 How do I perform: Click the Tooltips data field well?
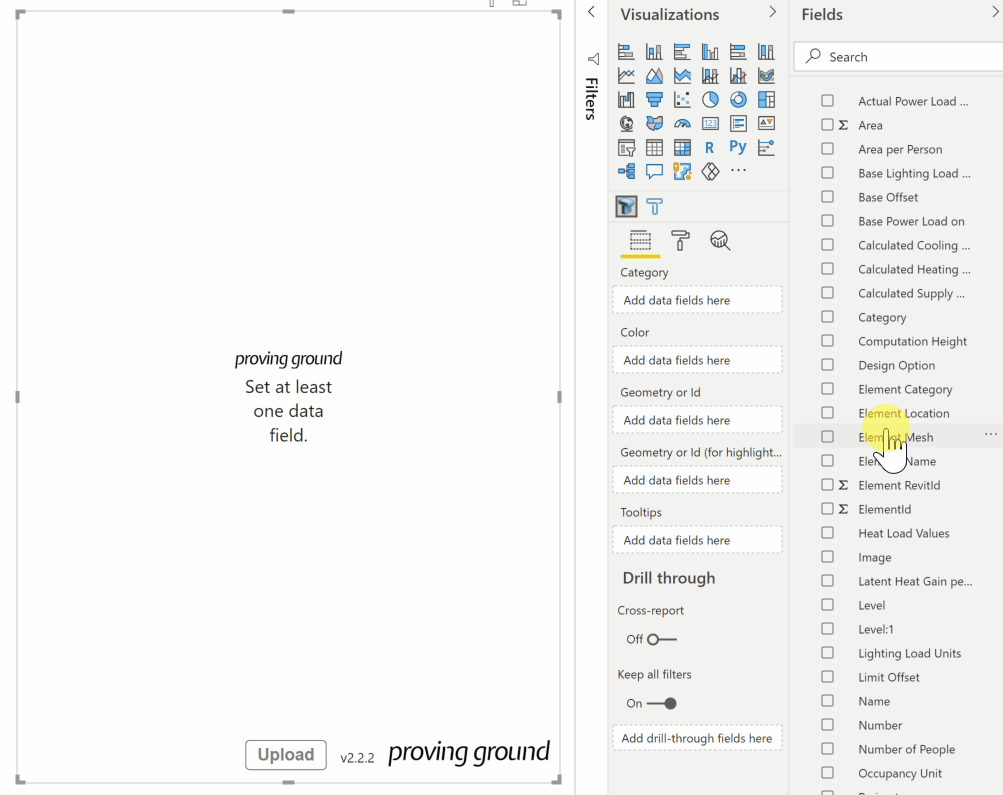[697, 540]
